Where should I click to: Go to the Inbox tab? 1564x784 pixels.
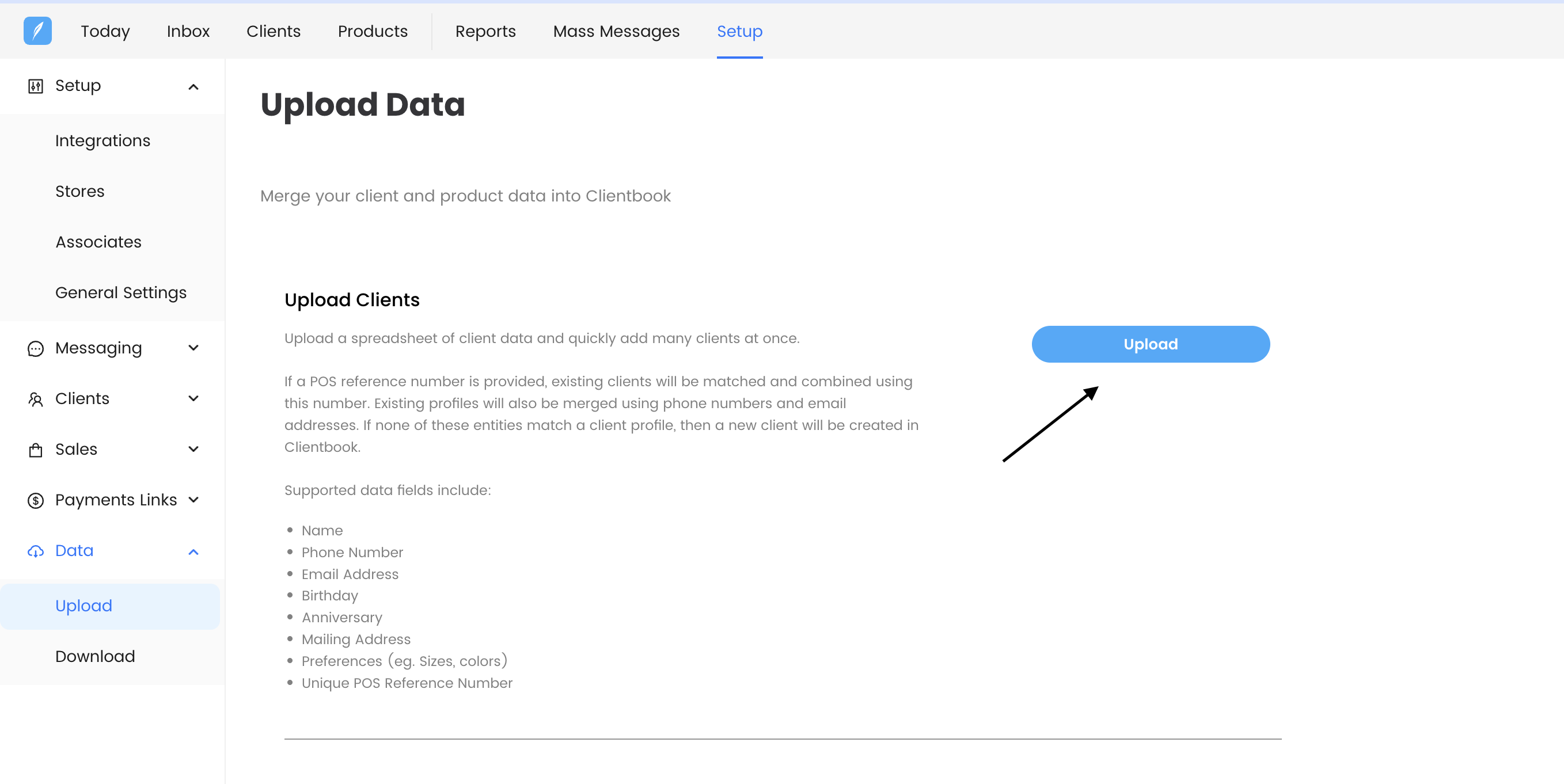click(x=188, y=31)
